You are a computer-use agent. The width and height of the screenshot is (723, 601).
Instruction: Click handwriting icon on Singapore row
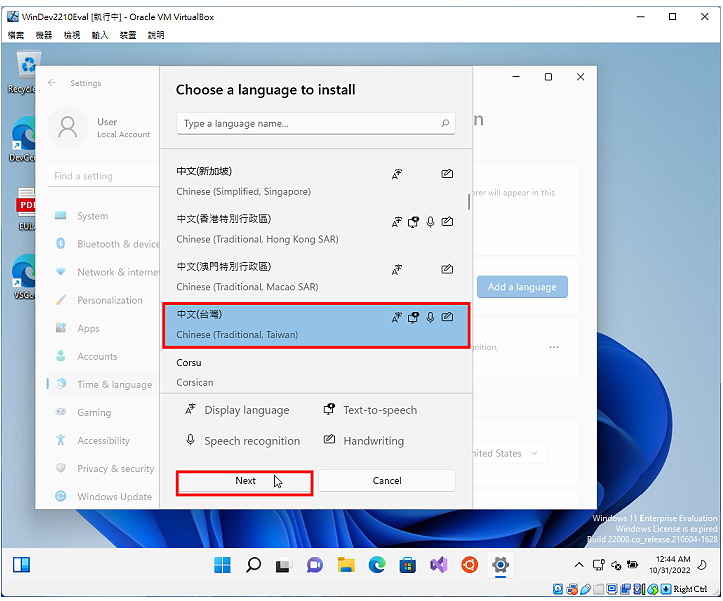pyautogui.click(x=447, y=174)
